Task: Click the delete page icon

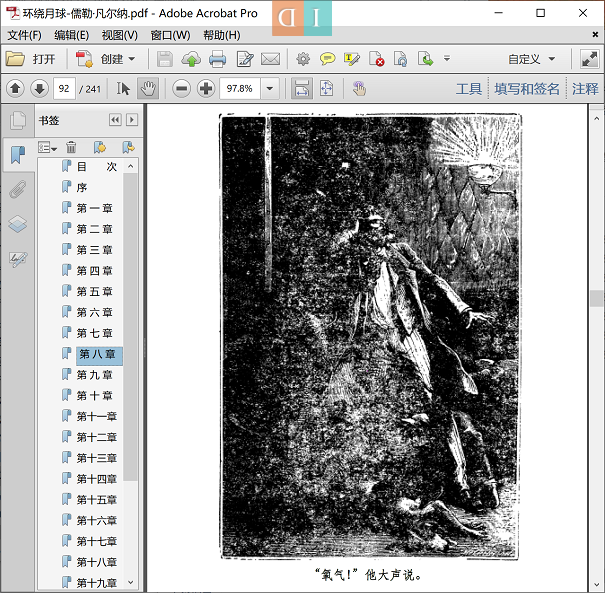Action: click(x=376, y=59)
